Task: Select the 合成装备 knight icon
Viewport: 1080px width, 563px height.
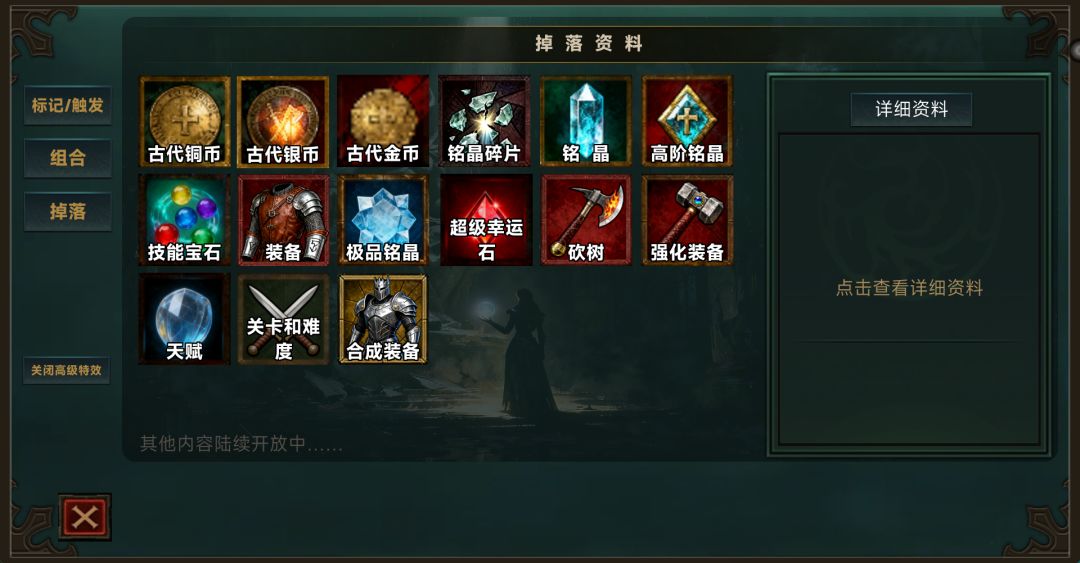Action: (383, 319)
